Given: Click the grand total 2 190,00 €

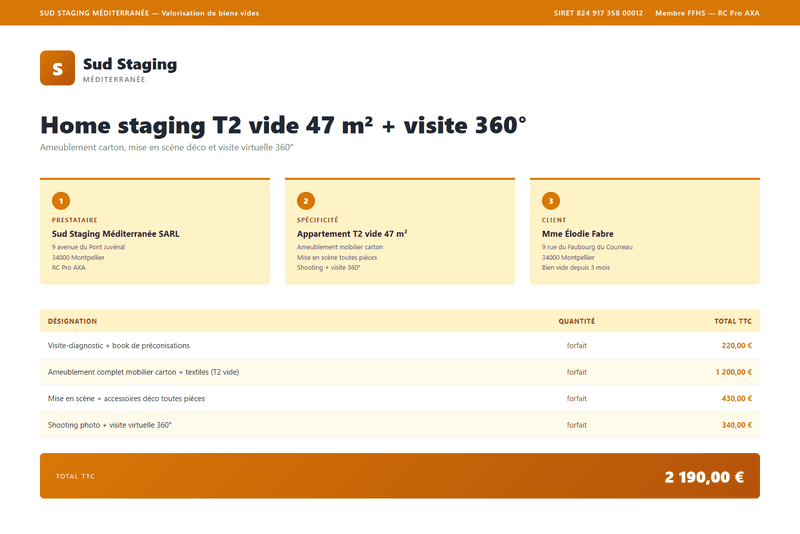Looking at the screenshot, I should (704, 477).
